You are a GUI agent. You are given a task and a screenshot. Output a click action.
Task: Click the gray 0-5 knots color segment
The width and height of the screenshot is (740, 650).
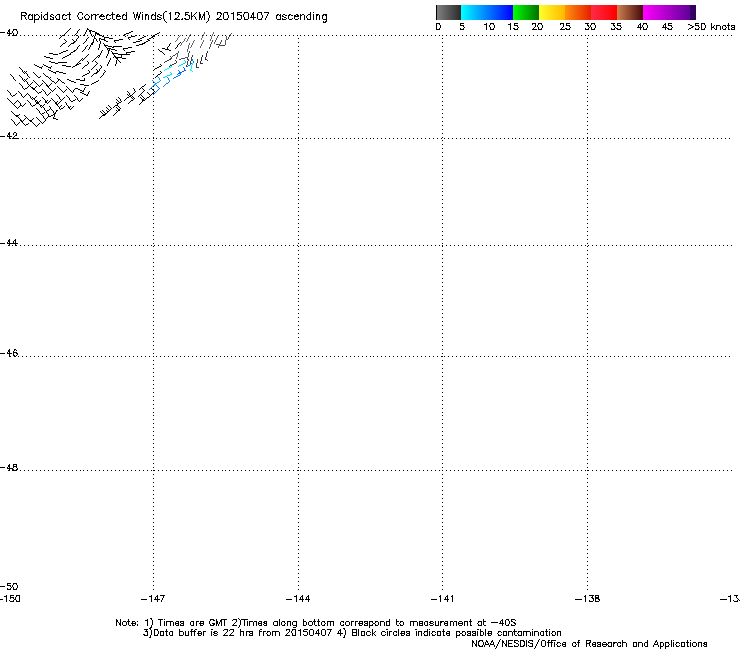tap(448, 12)
